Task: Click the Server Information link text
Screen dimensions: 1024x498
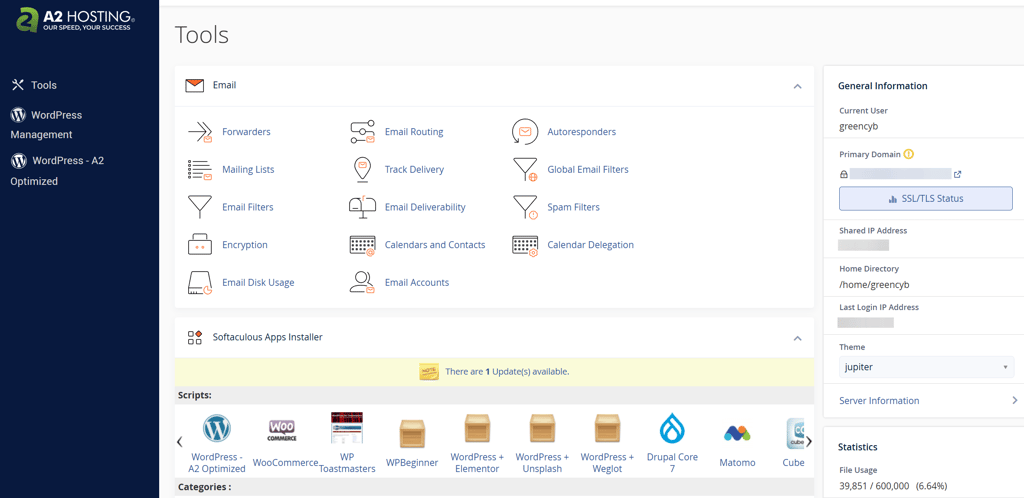Action: [x=879, y=401]
